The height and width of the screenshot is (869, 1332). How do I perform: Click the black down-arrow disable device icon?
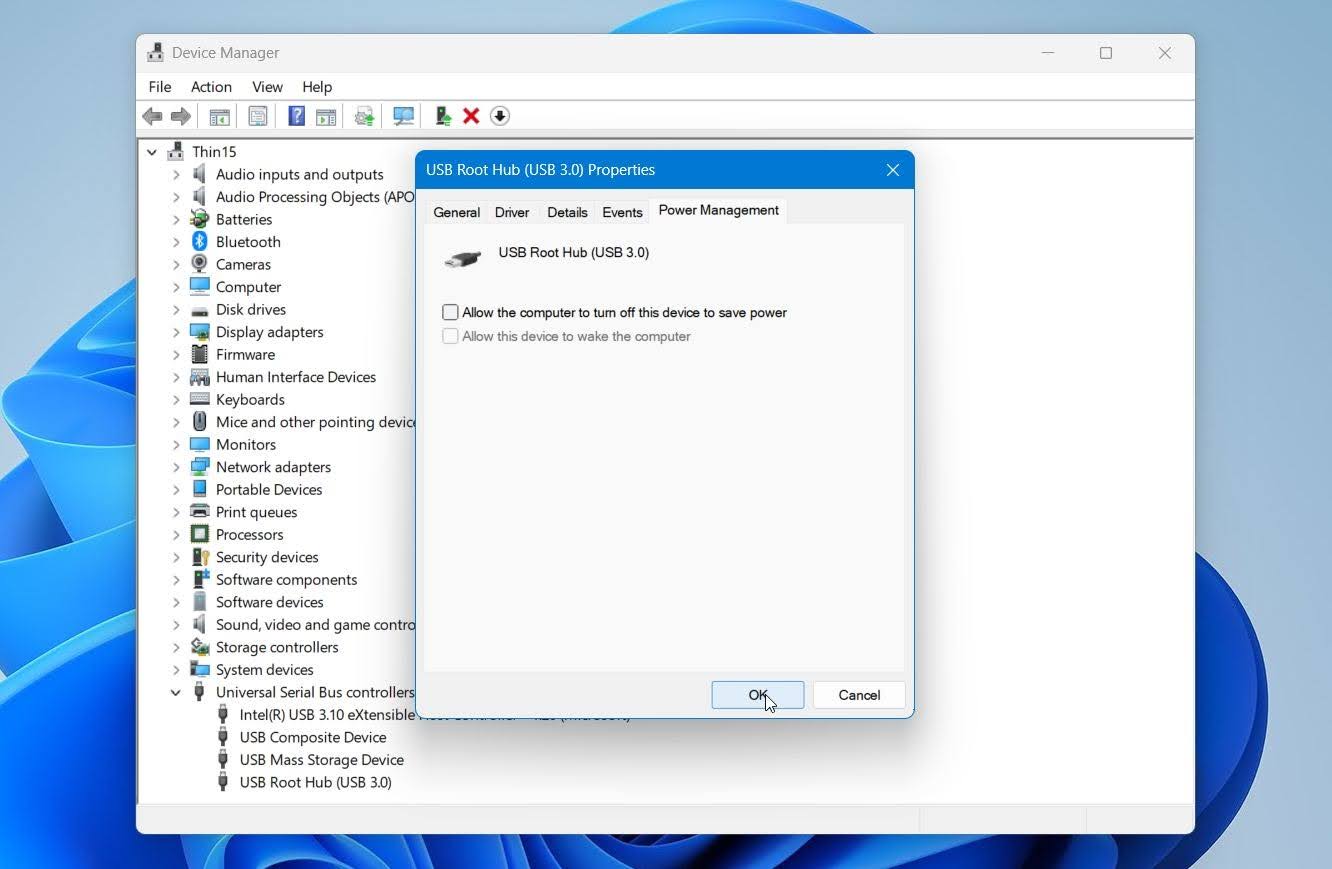point(500,116)
